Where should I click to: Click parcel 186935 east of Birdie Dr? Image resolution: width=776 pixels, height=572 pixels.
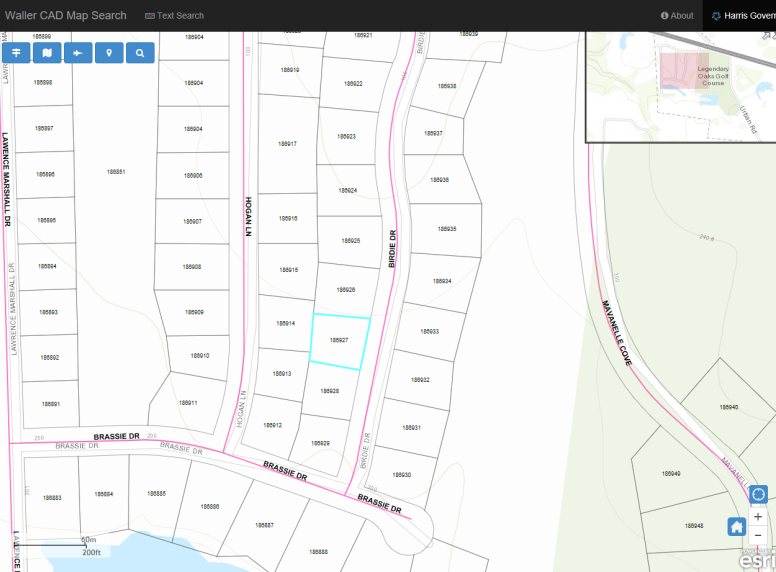point(446,229)
